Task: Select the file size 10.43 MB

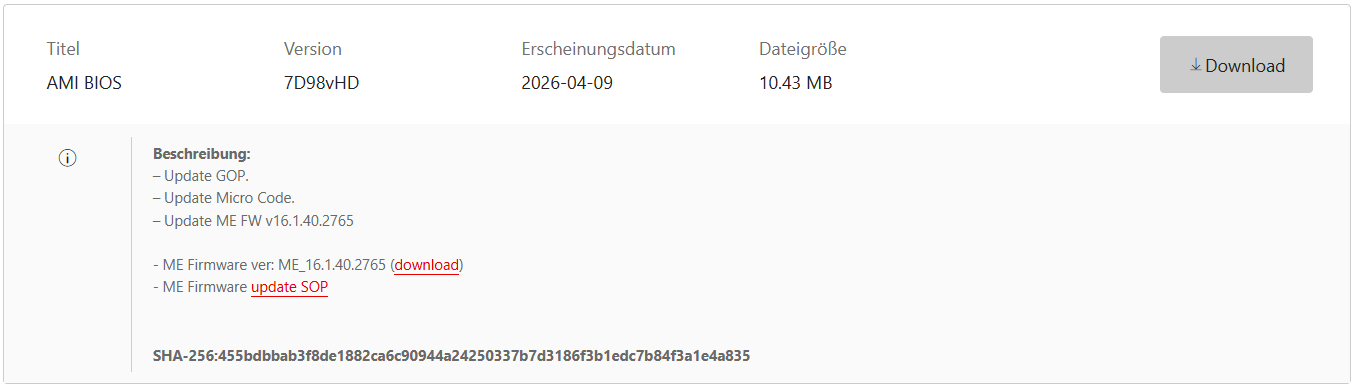Action: (795, 83)
